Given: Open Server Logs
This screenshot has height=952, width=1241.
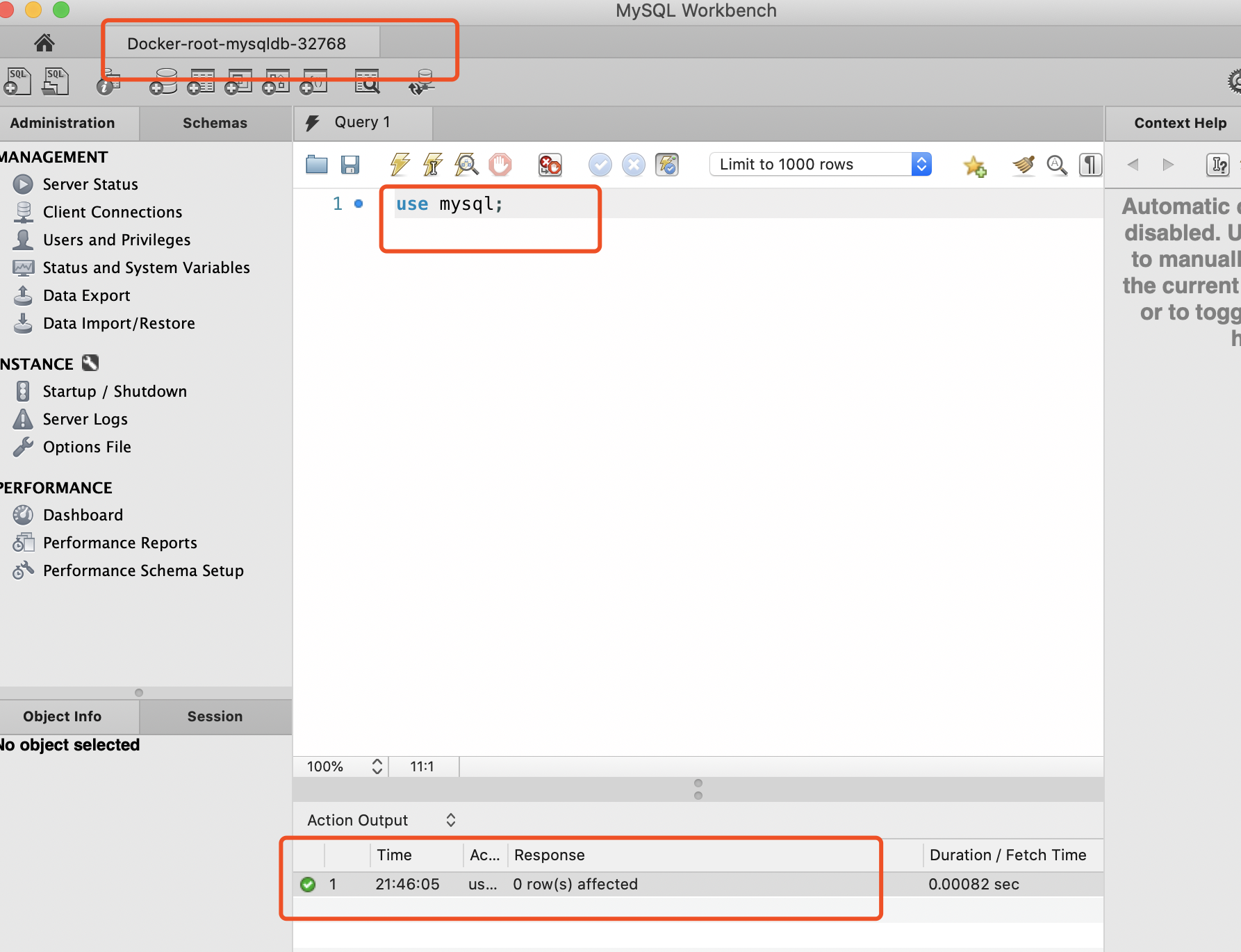Looking at the screenshot, I should point(85,419).
